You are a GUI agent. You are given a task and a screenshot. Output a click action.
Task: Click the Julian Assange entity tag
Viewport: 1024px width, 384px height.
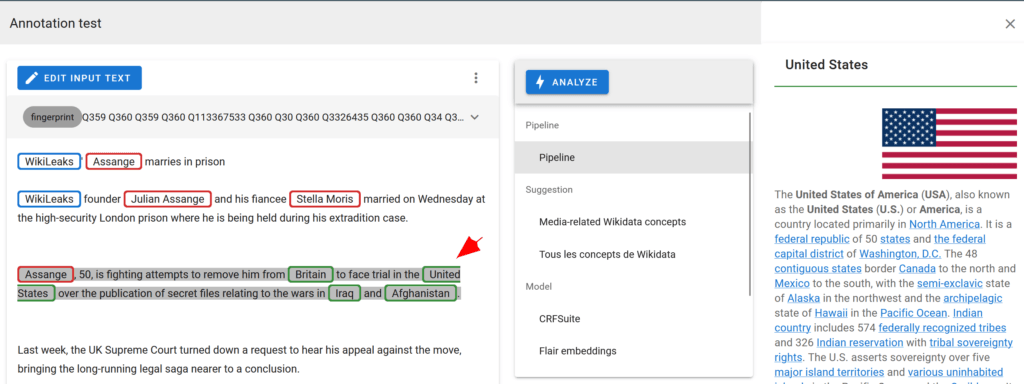coord(168,199)
